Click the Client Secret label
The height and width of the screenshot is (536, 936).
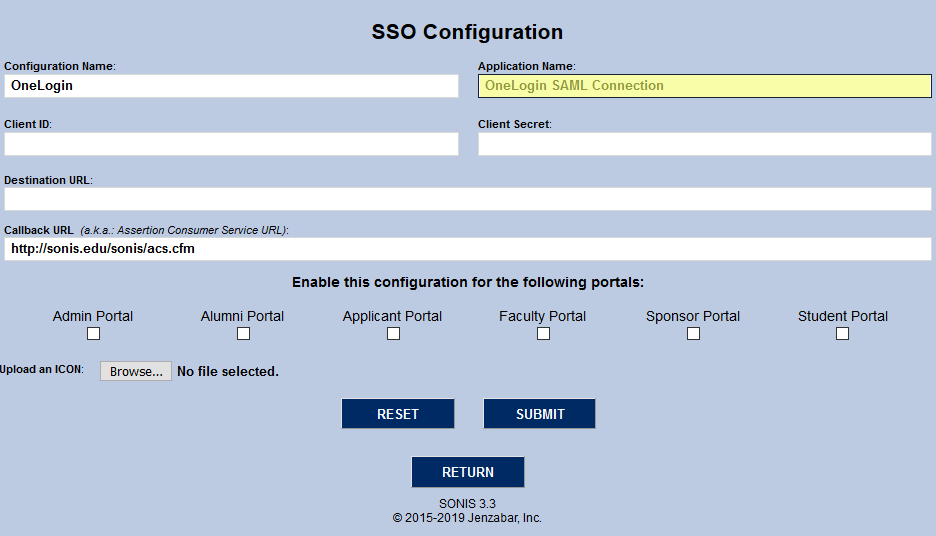click(x=515, y=124)
